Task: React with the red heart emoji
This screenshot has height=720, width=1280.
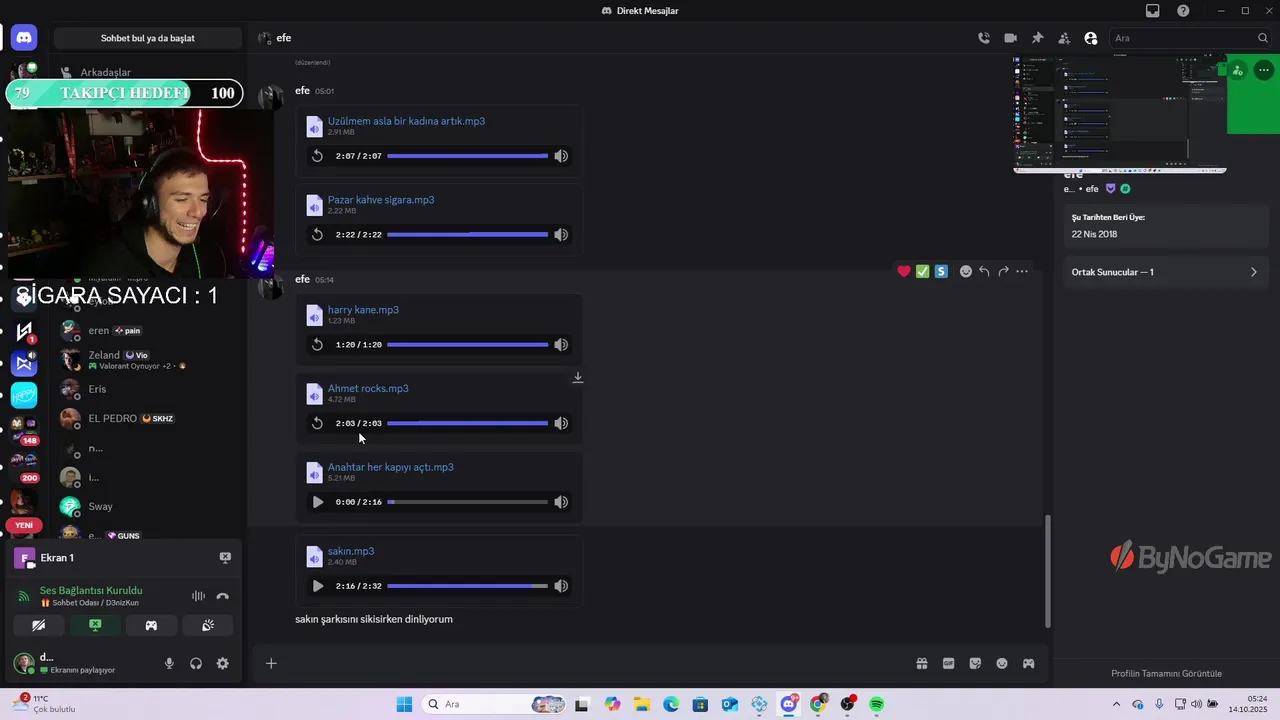Action: (x=904, y=271)
